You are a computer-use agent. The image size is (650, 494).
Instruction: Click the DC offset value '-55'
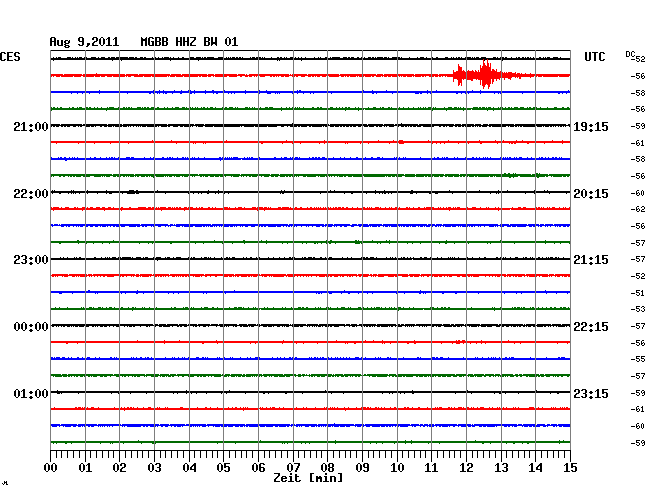[638, 359]
